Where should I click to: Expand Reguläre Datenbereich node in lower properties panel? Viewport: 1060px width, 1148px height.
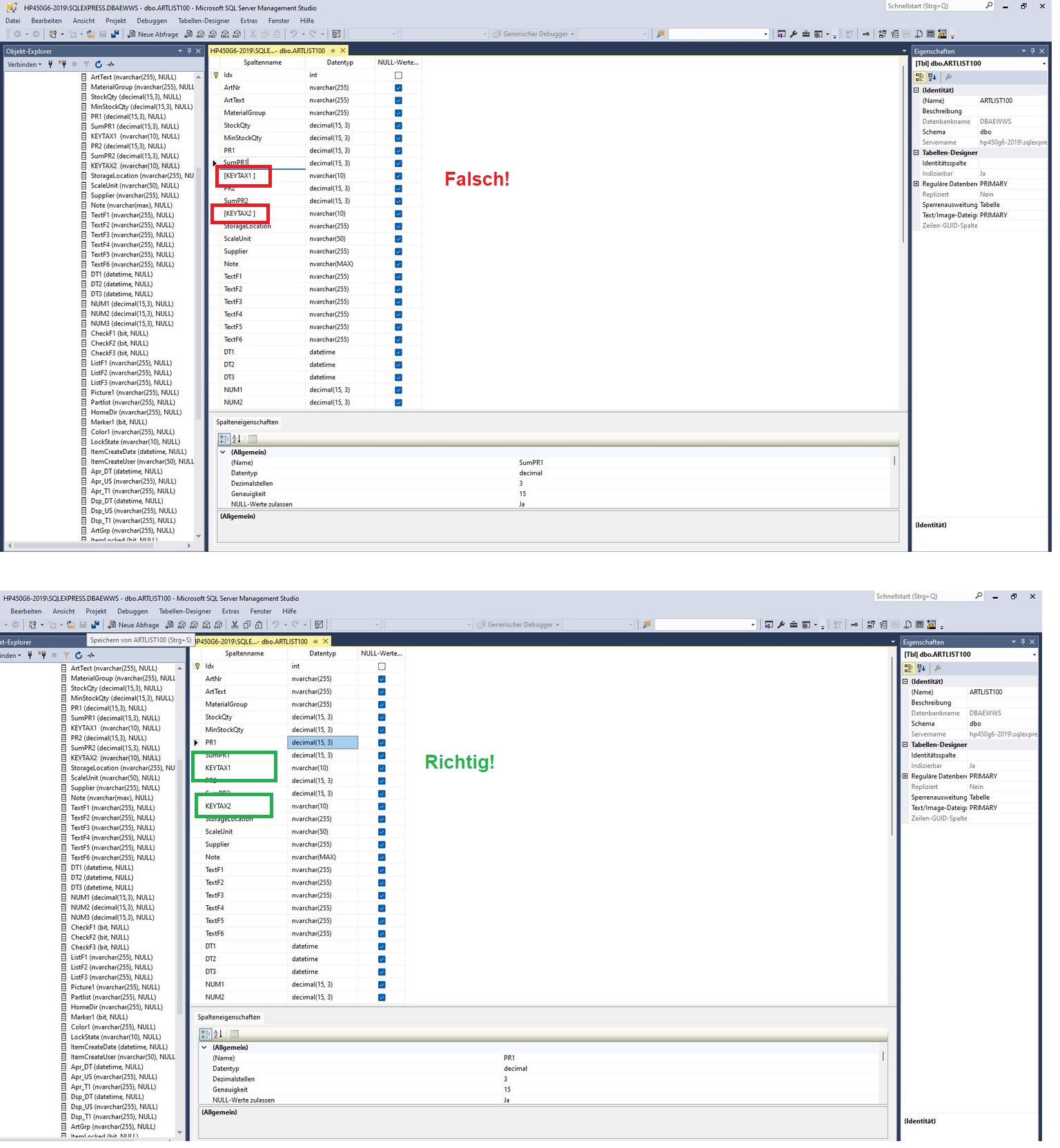905,776
